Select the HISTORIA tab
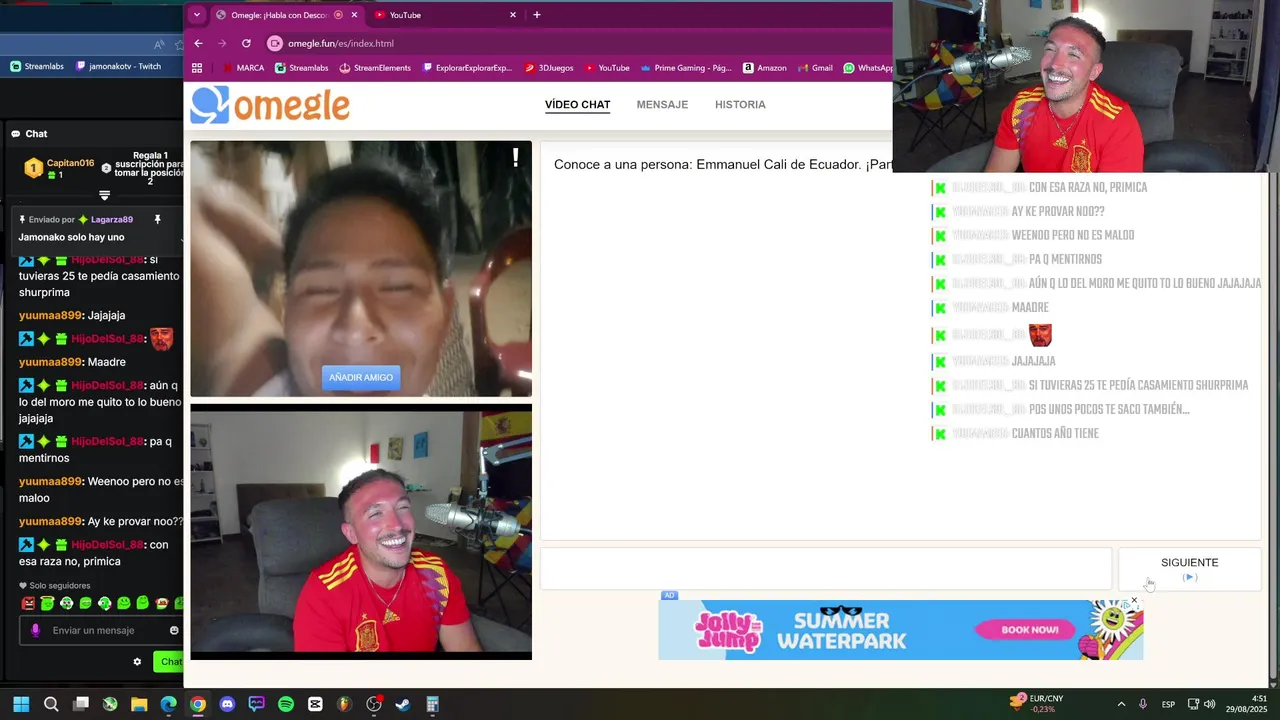Viewport: 1280px width, 720px height. click(740, 104)
